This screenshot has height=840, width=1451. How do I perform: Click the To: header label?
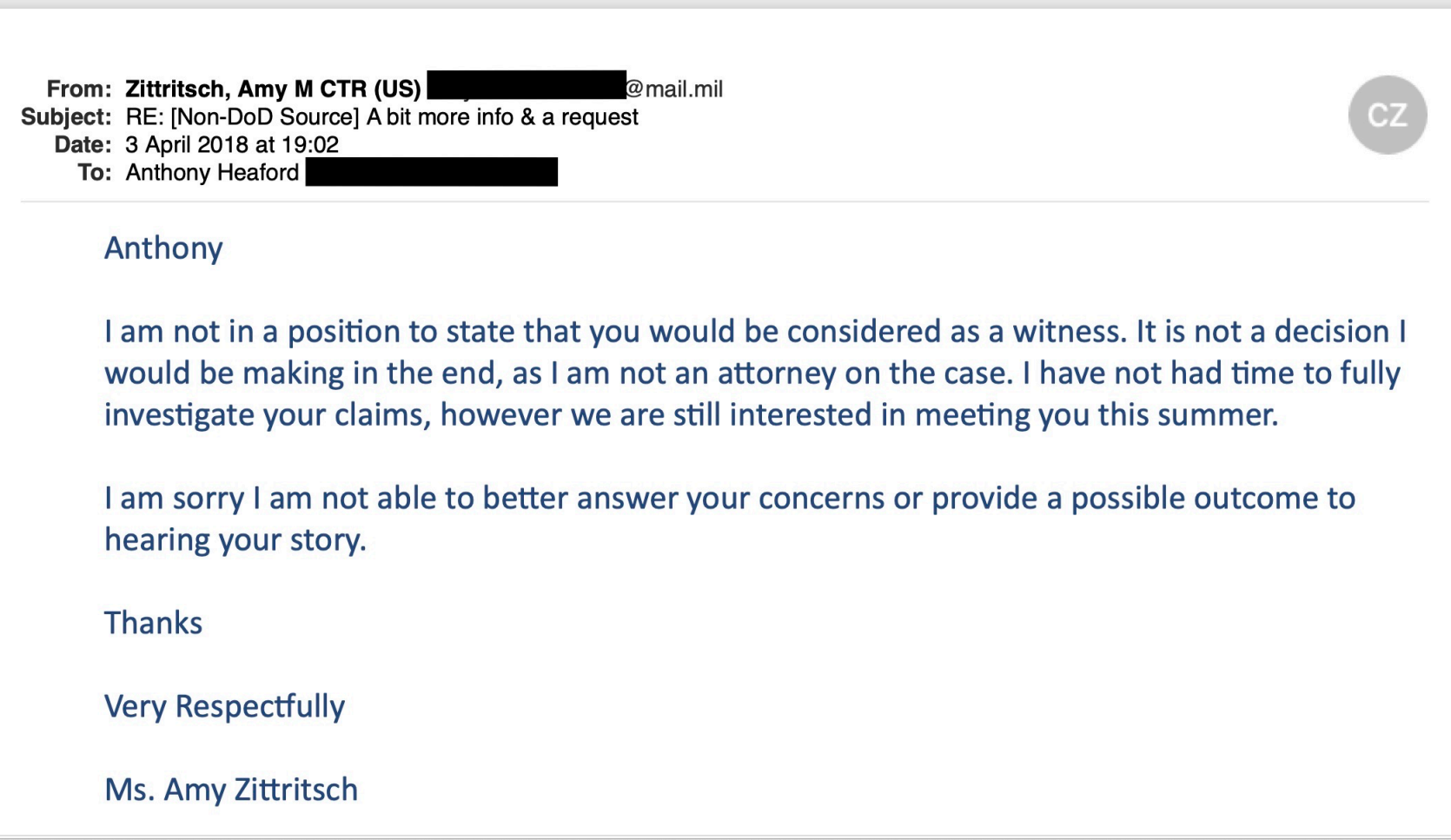click(x=95, y=172)
